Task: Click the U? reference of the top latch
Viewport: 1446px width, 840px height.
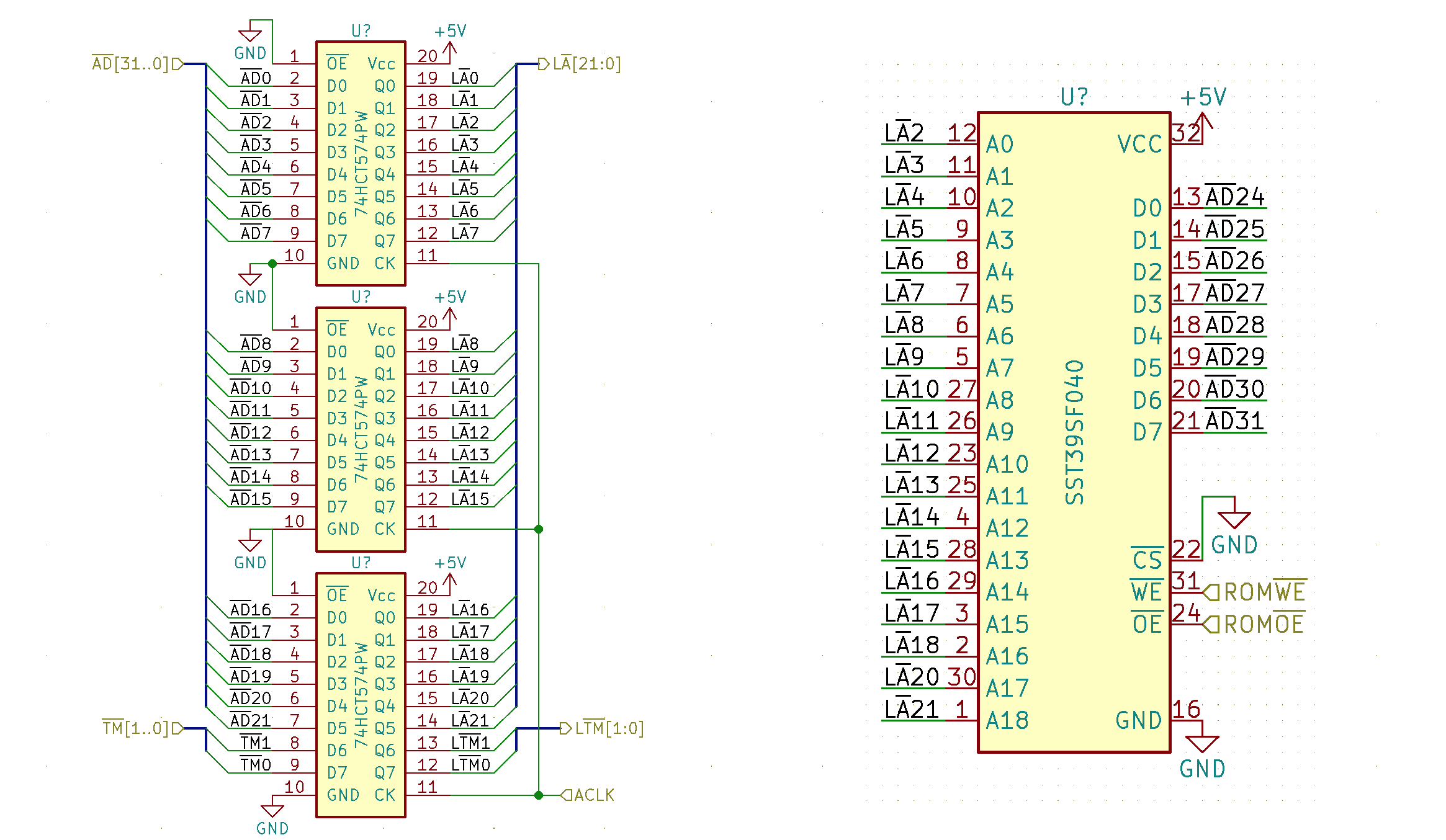Action: click(x=361, y=30)
